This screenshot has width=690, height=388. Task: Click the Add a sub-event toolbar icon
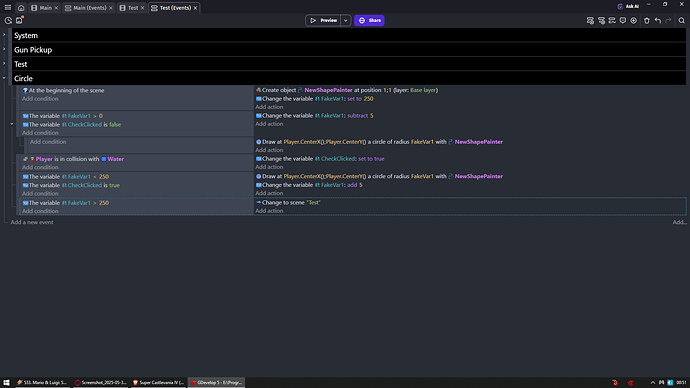pyautogui.click(x=601, y=21)
